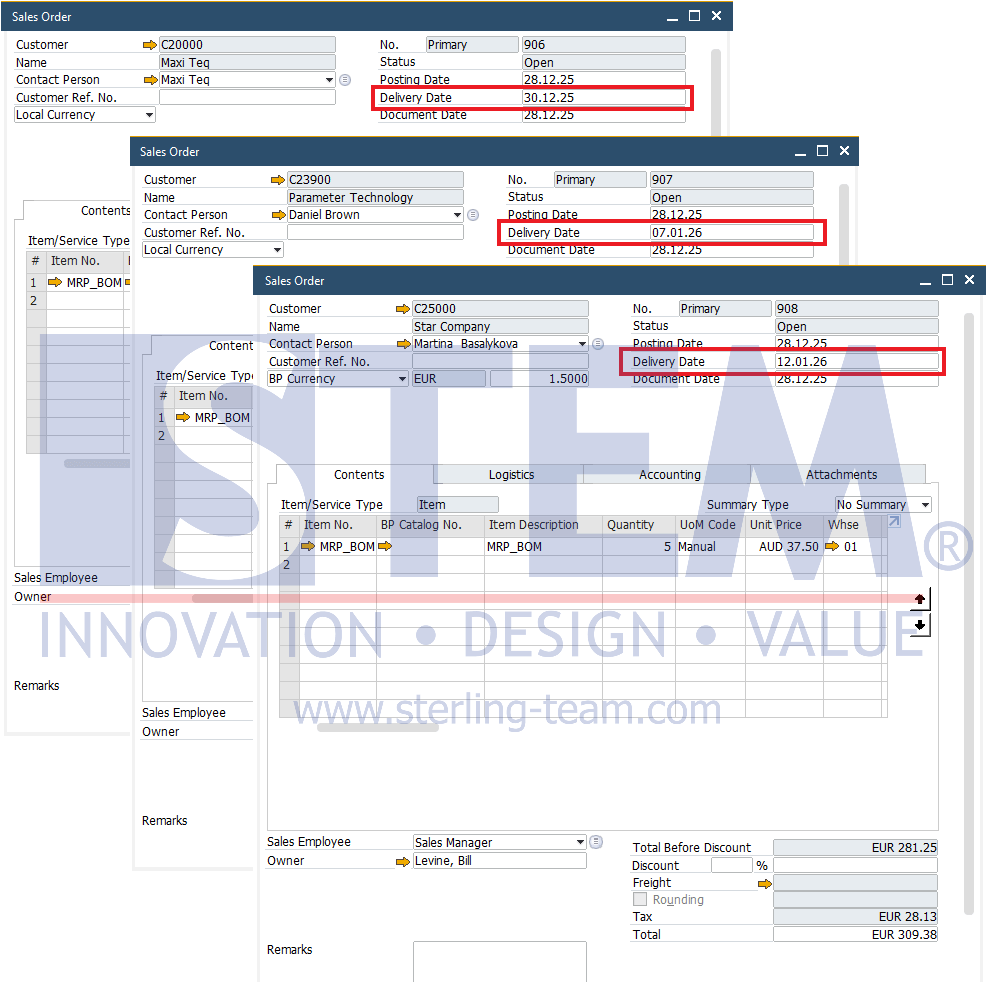The width and height of the screenshot is (987, 982).
Task: Click the link arrow beside Martina Basalykova contact
Action: click(x=404, y=344)
